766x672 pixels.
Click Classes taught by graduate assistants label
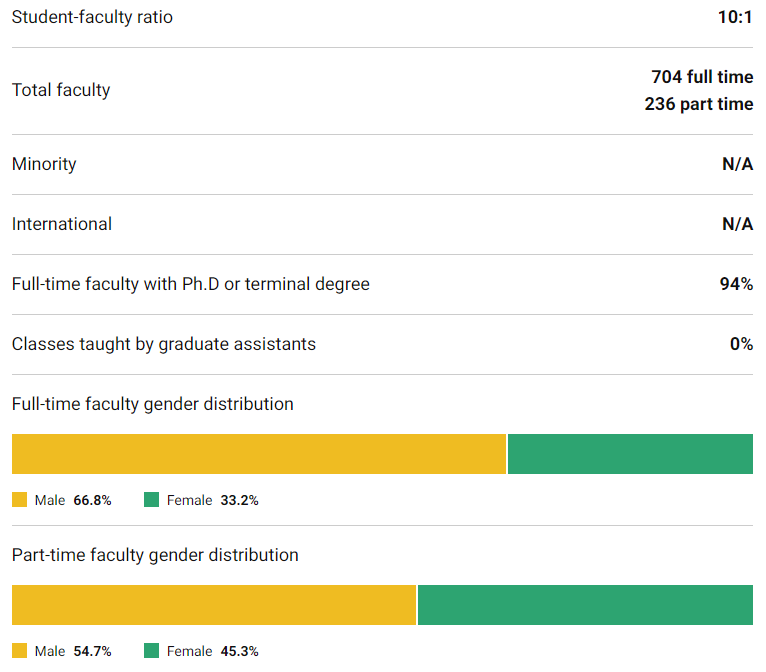pyautogui.click(x=164, y=344)
